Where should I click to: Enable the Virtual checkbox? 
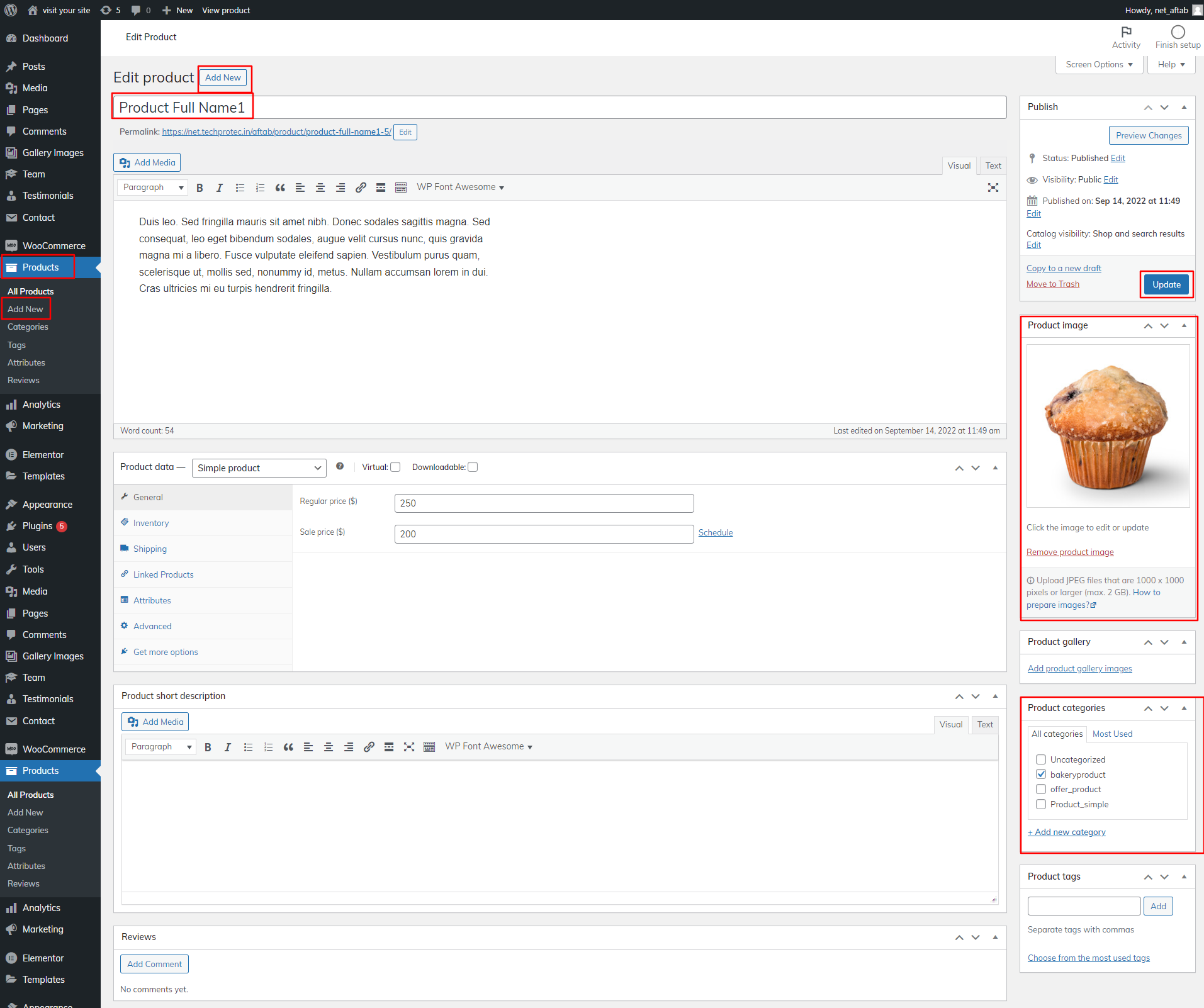point(395,467)
